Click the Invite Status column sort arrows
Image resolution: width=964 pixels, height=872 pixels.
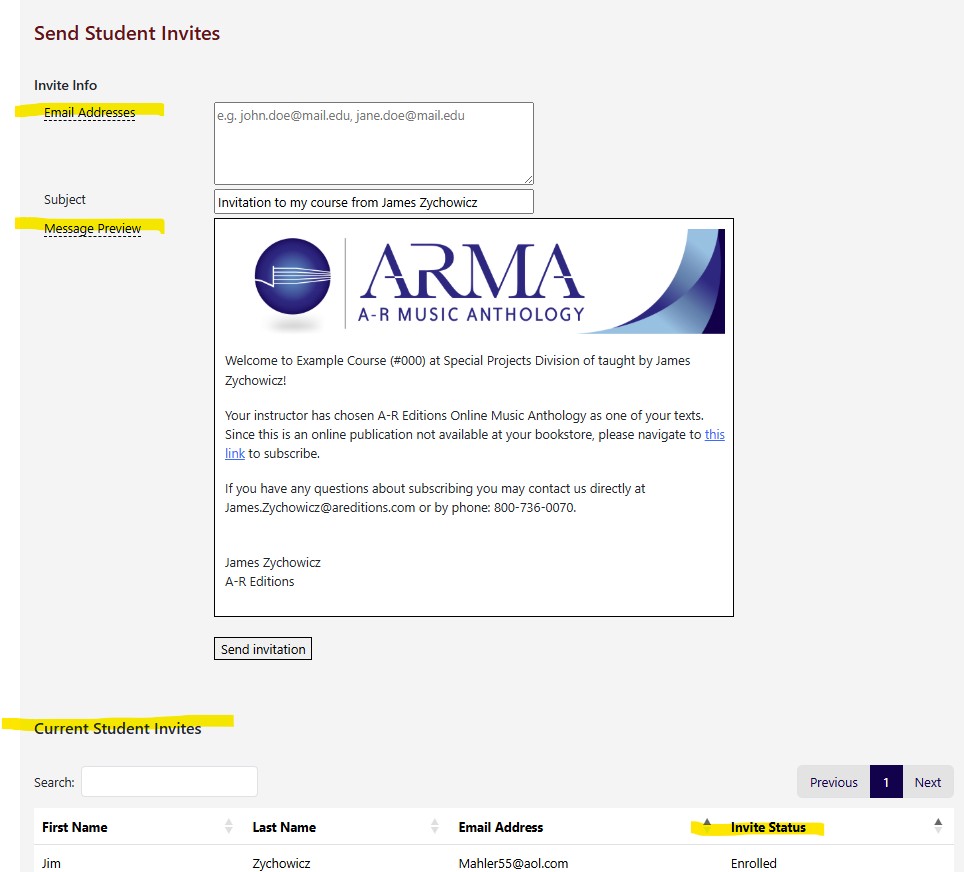938,826
